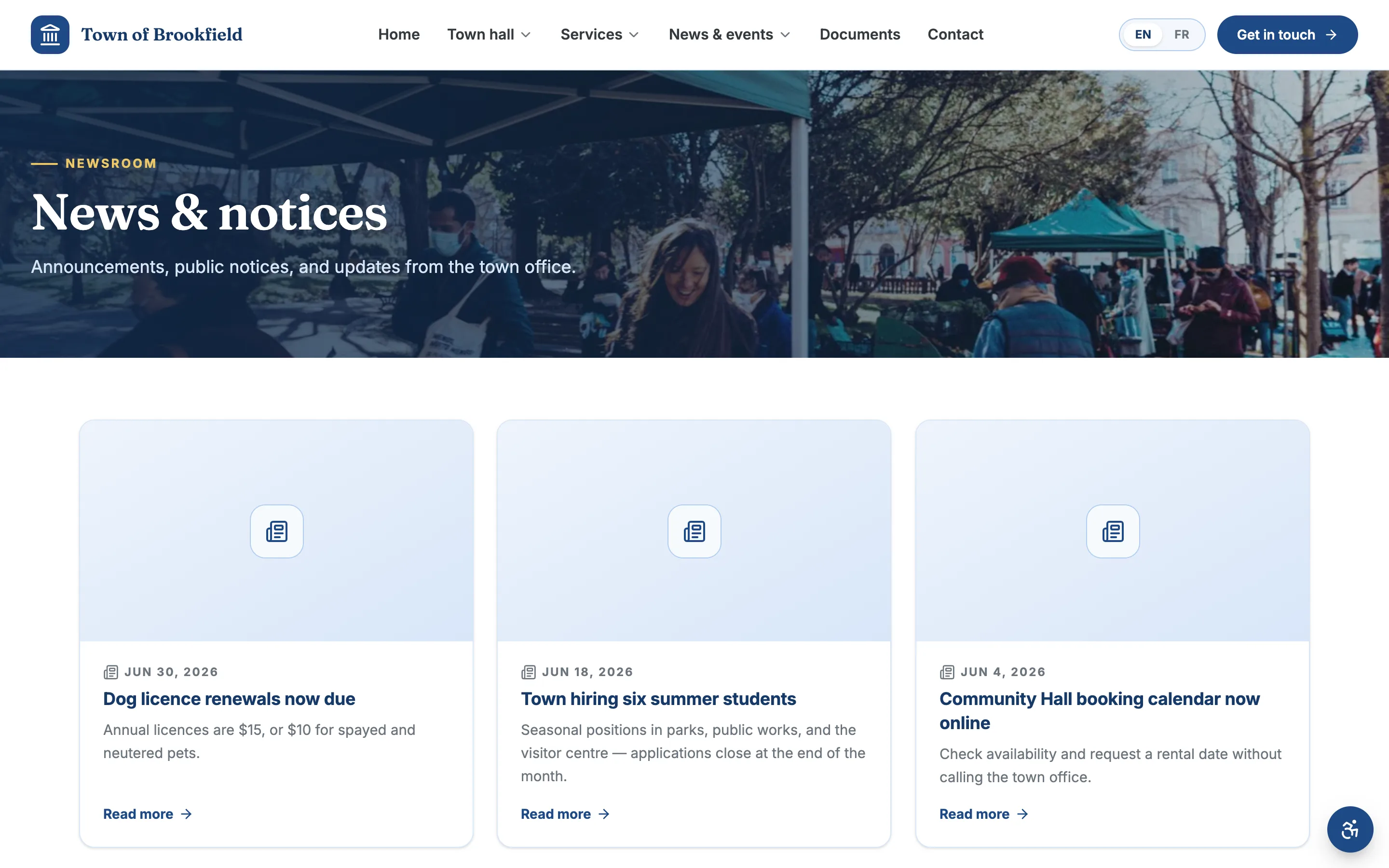Click the NEWSROOM label in the banner

(111, 163)
